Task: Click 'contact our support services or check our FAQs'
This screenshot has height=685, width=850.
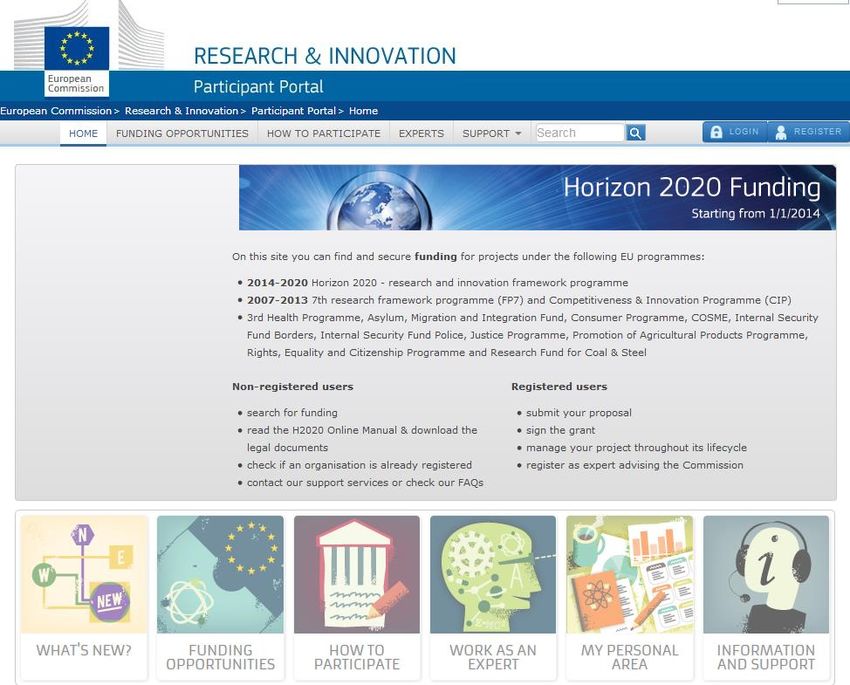Action: pos(365,483)
